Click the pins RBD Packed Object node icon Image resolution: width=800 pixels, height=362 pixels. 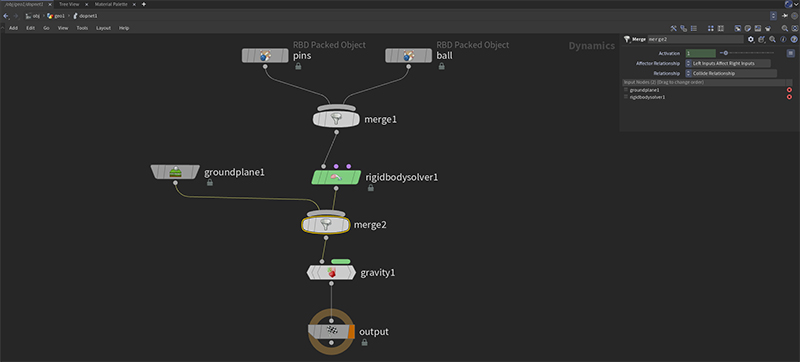point(265,56)
